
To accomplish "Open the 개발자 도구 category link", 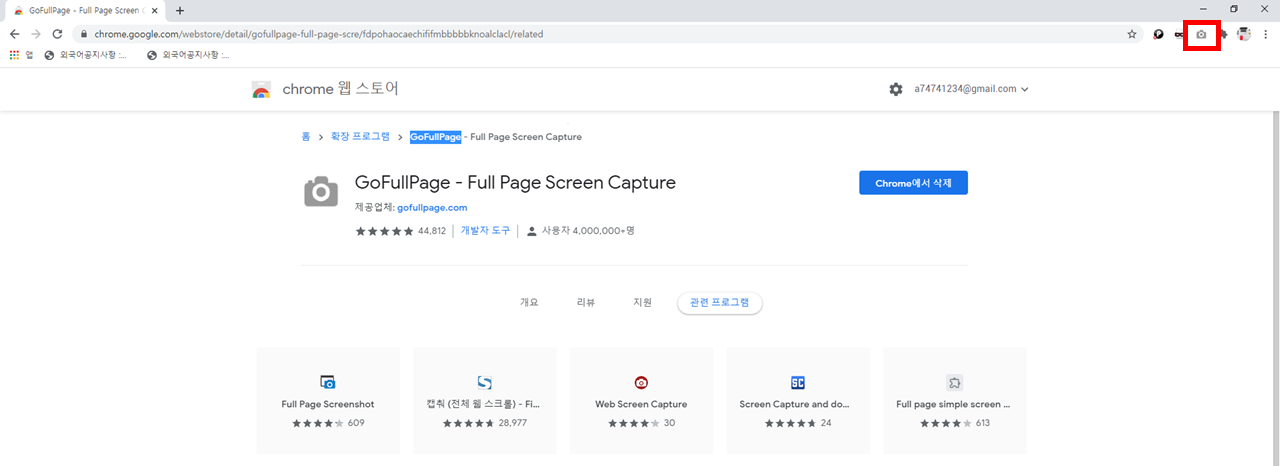I will coord(485,231).
